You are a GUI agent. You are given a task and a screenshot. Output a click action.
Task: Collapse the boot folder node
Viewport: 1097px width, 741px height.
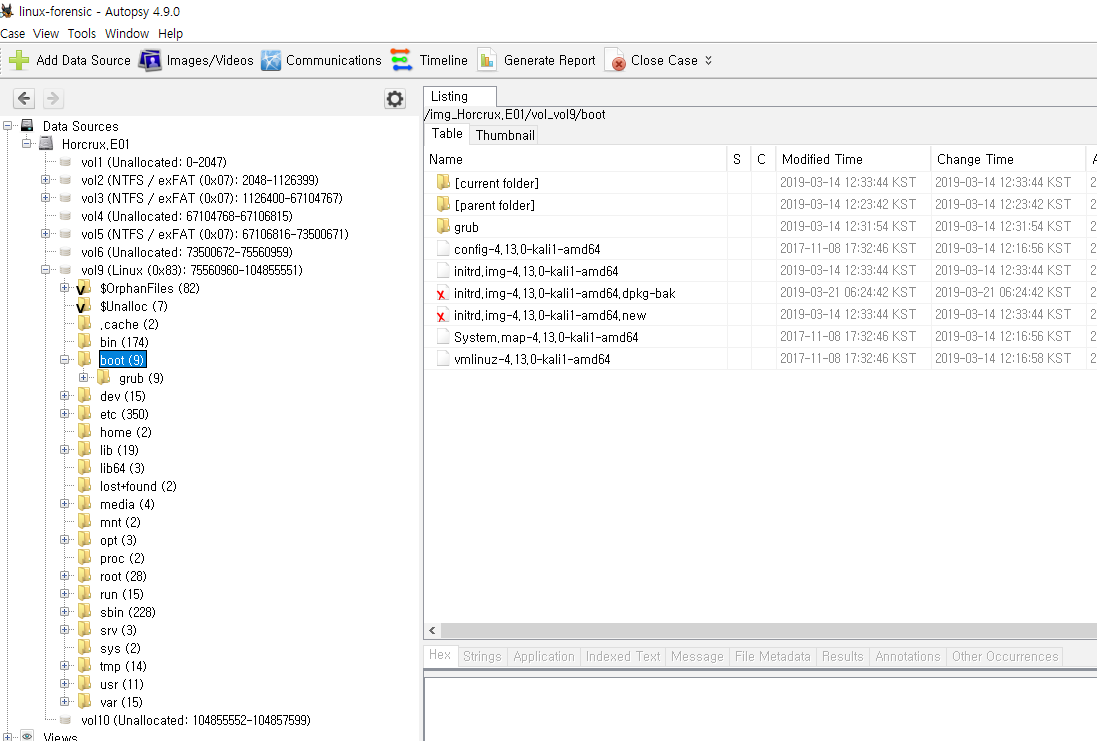coord(64,360)
